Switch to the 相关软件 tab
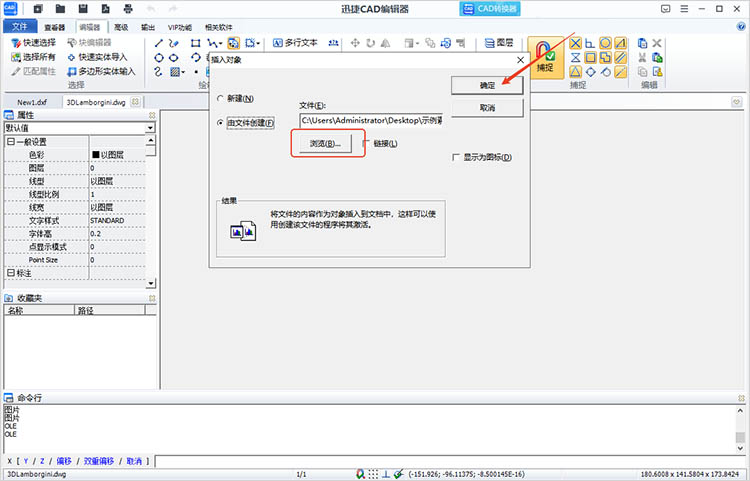 pyautogui.click(x=219, y=27)
